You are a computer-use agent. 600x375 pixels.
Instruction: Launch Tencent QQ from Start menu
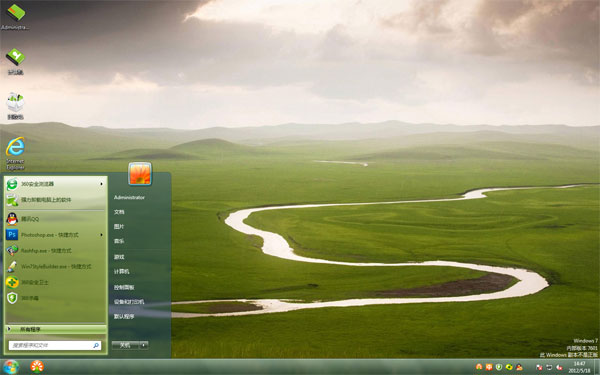click(x=55, y=219)
